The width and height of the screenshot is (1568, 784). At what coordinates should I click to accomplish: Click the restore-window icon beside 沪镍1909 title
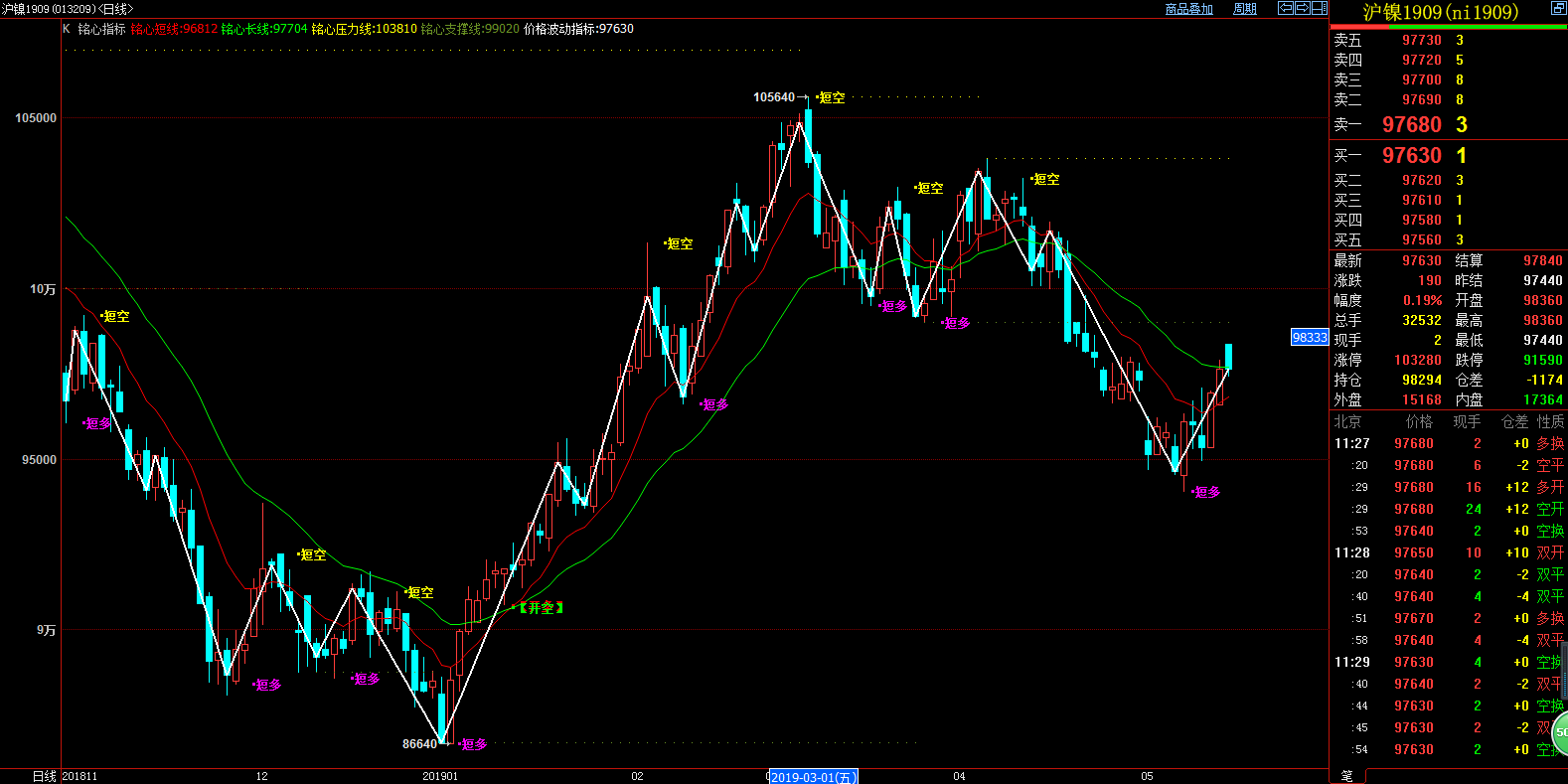[x=1558, y=8]
